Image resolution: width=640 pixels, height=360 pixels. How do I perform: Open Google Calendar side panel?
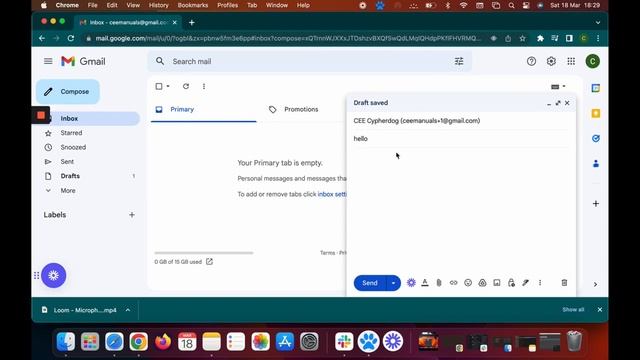pyautogui.click(x=596, y=88)
